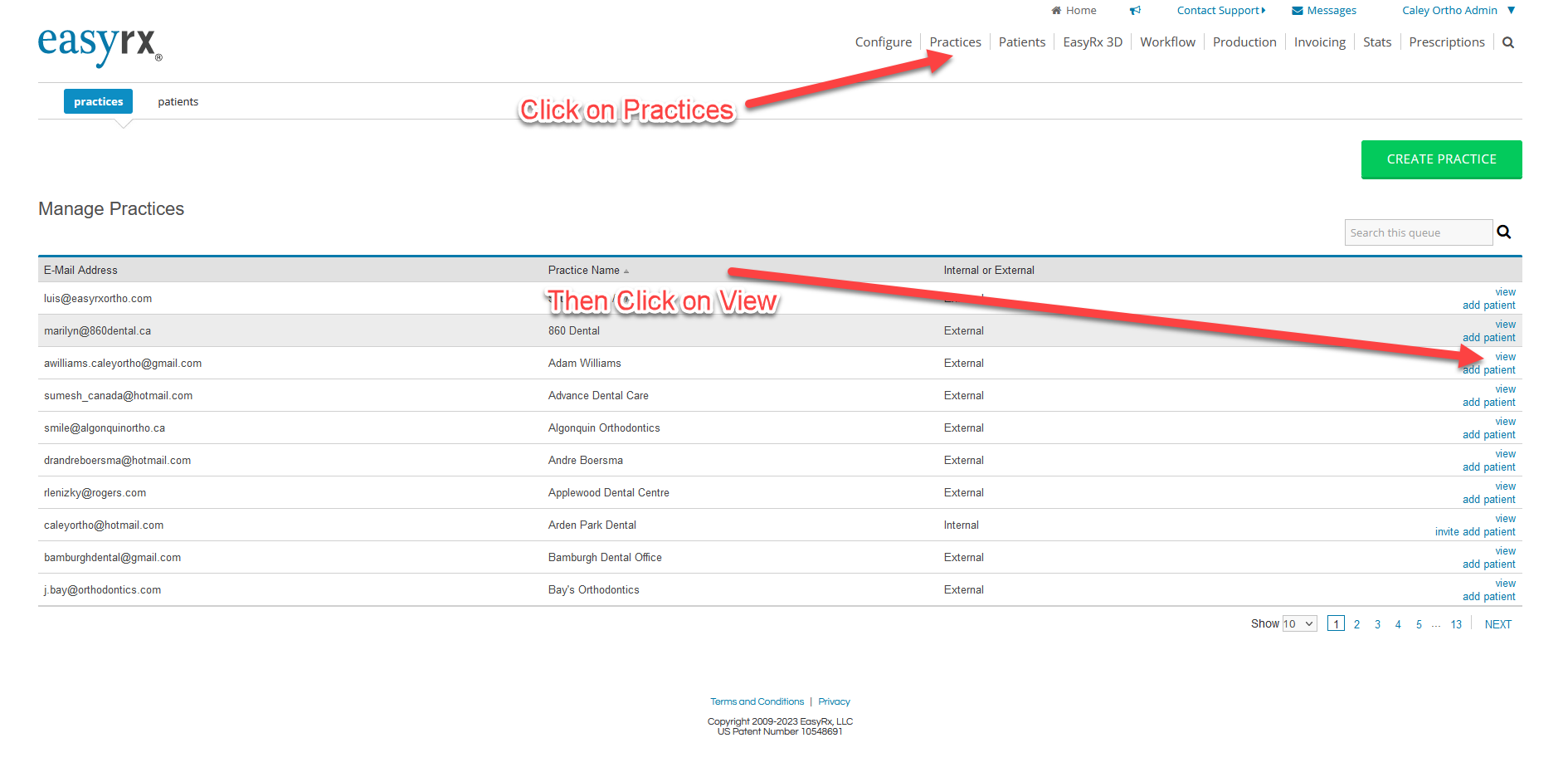View the Applewood Dental Centre practice
Image resolution: width=1568 pixels, height=772 pixels.
tap(1505, 486)
